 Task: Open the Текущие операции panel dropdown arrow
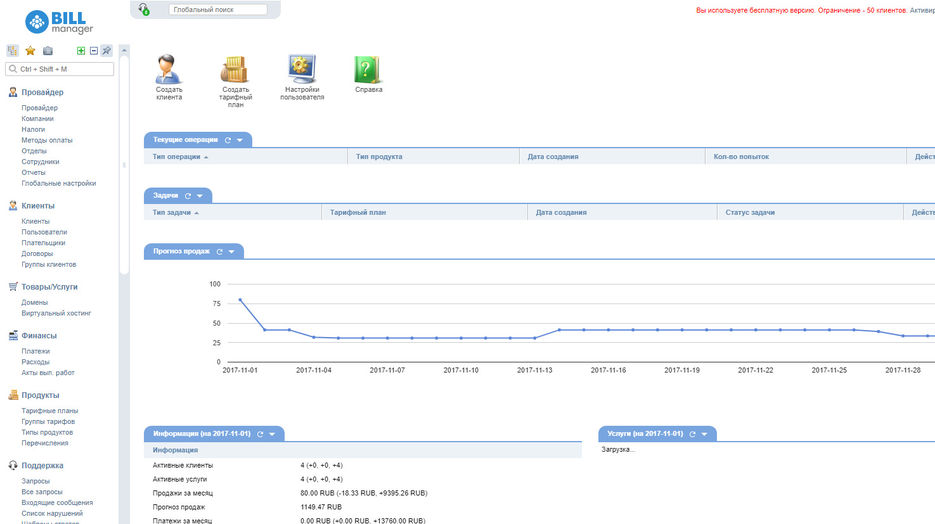(240, 140)
